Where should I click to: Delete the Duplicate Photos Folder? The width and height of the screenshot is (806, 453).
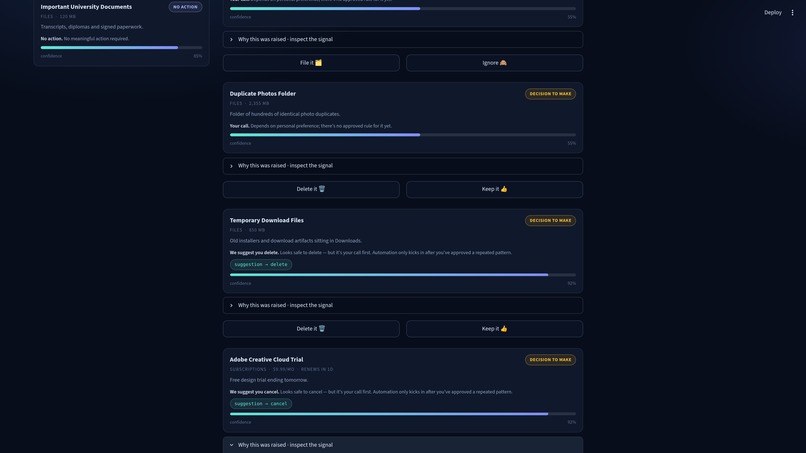pos(311,189)
